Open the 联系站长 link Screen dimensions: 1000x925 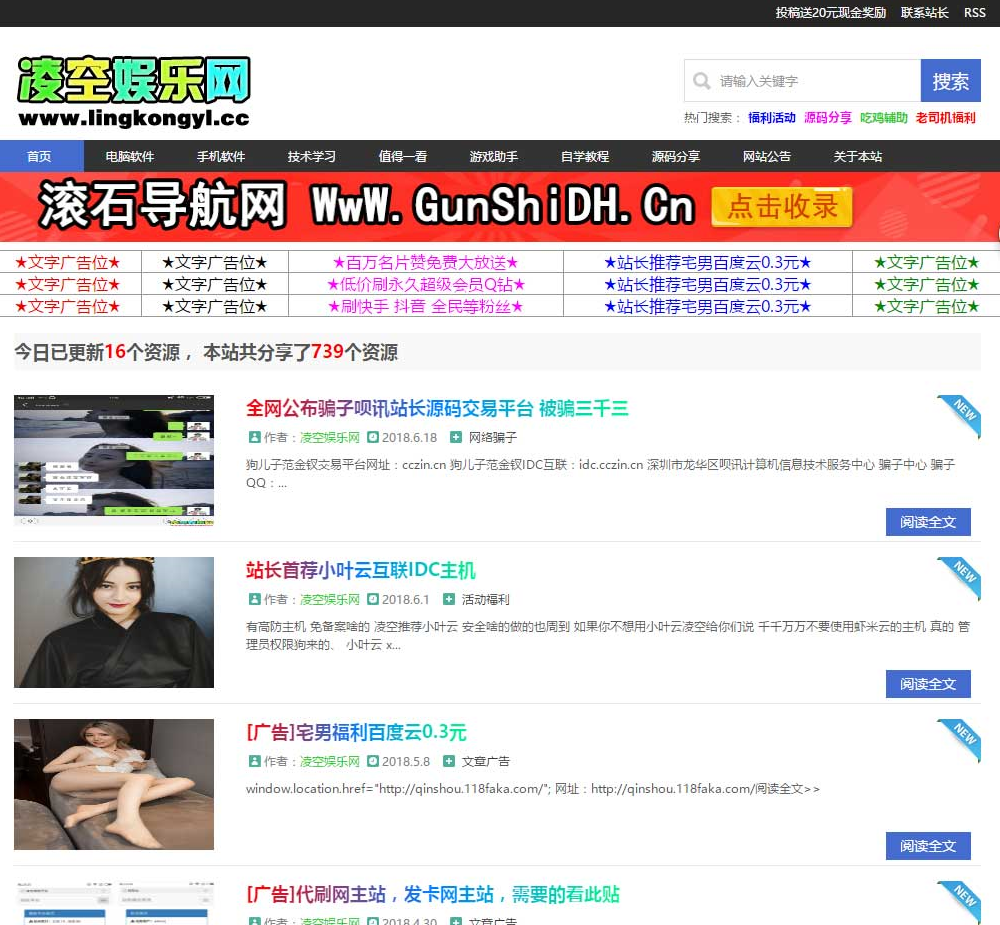click(x=924, y=13)
